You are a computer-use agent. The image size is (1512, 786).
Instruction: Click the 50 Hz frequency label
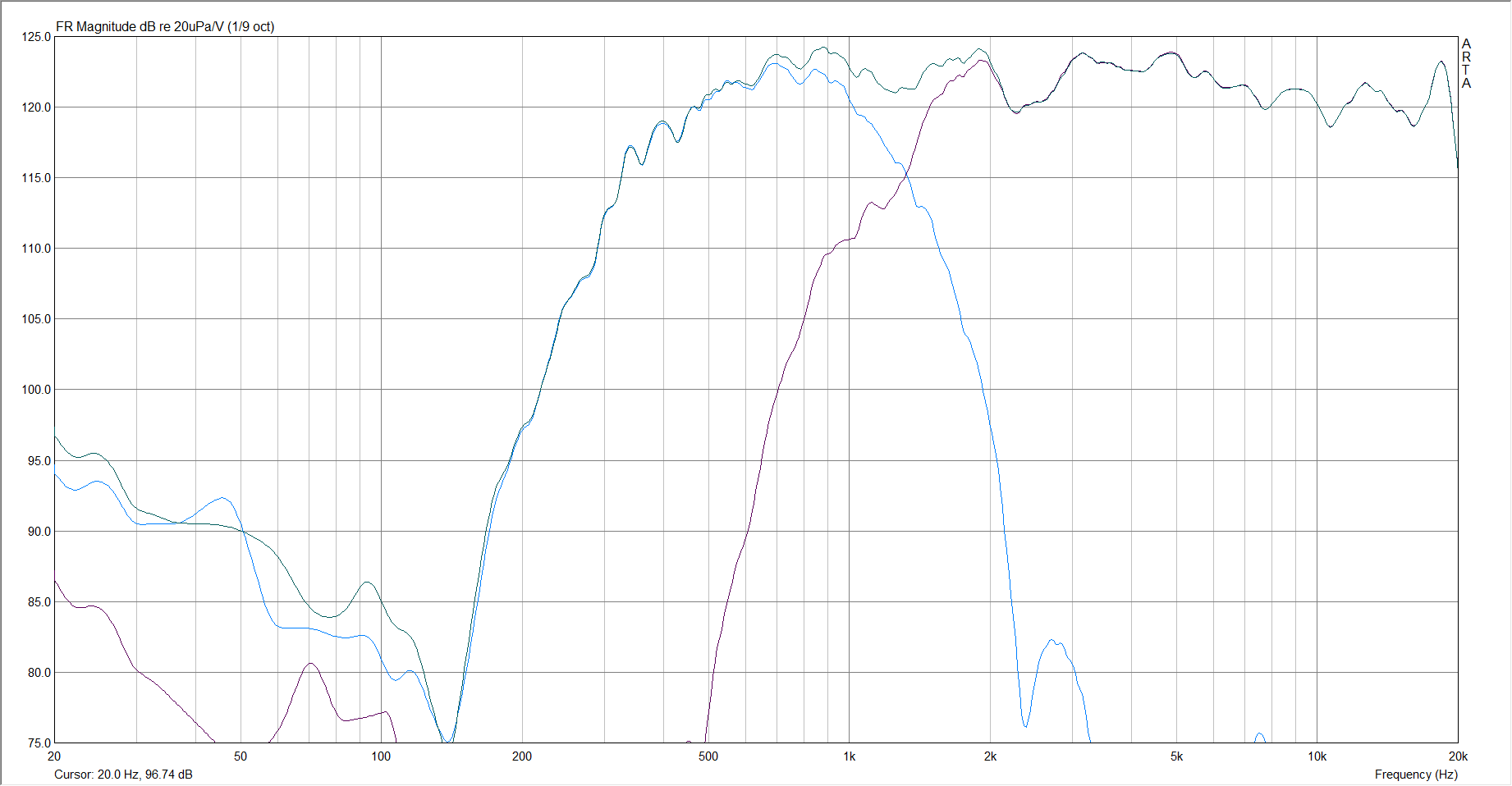tap(241, 756)
